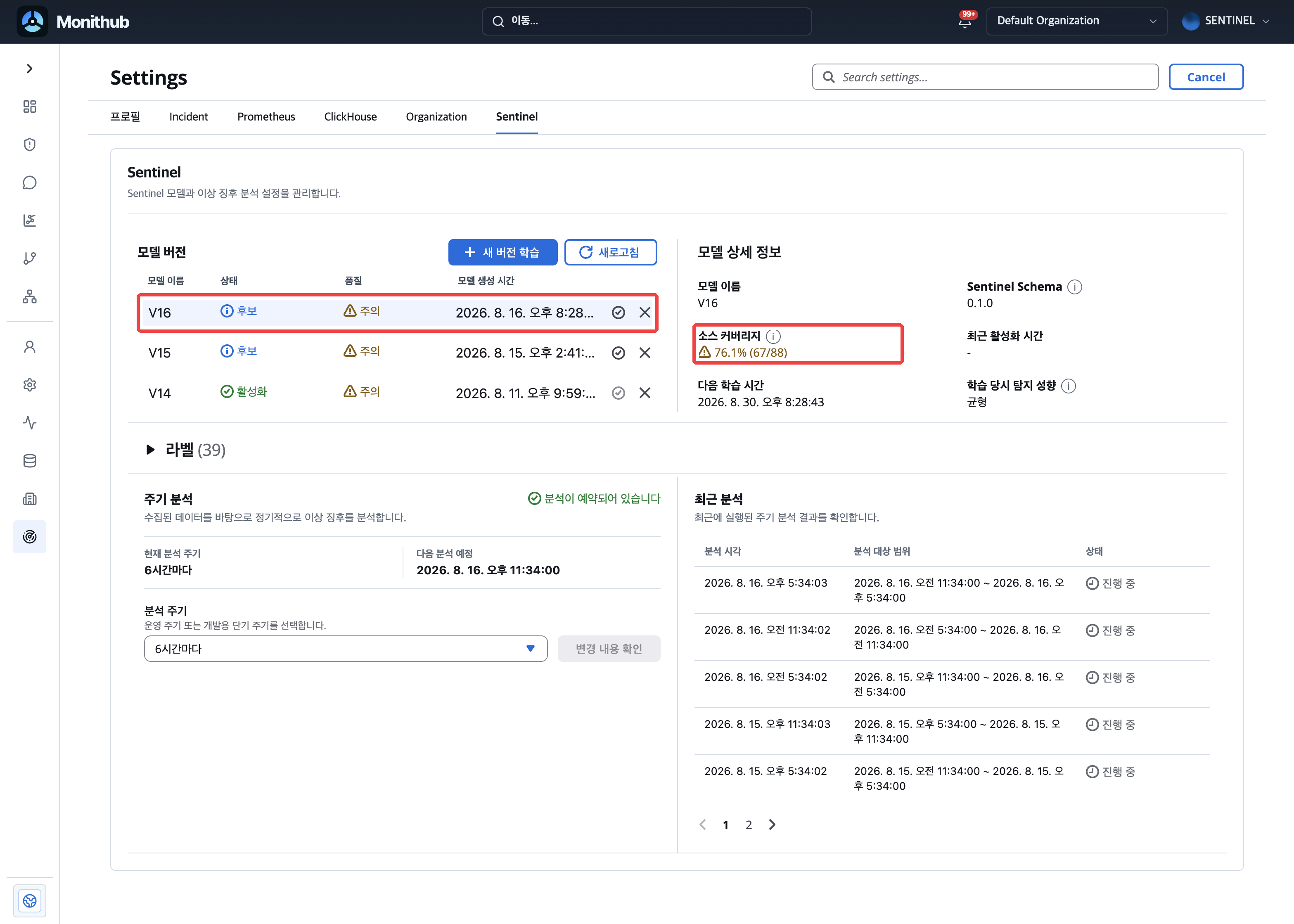The image size is (1294, 924).
Task: Click the 다음 분석 예정 time value
Action: [x=488, y=570]
